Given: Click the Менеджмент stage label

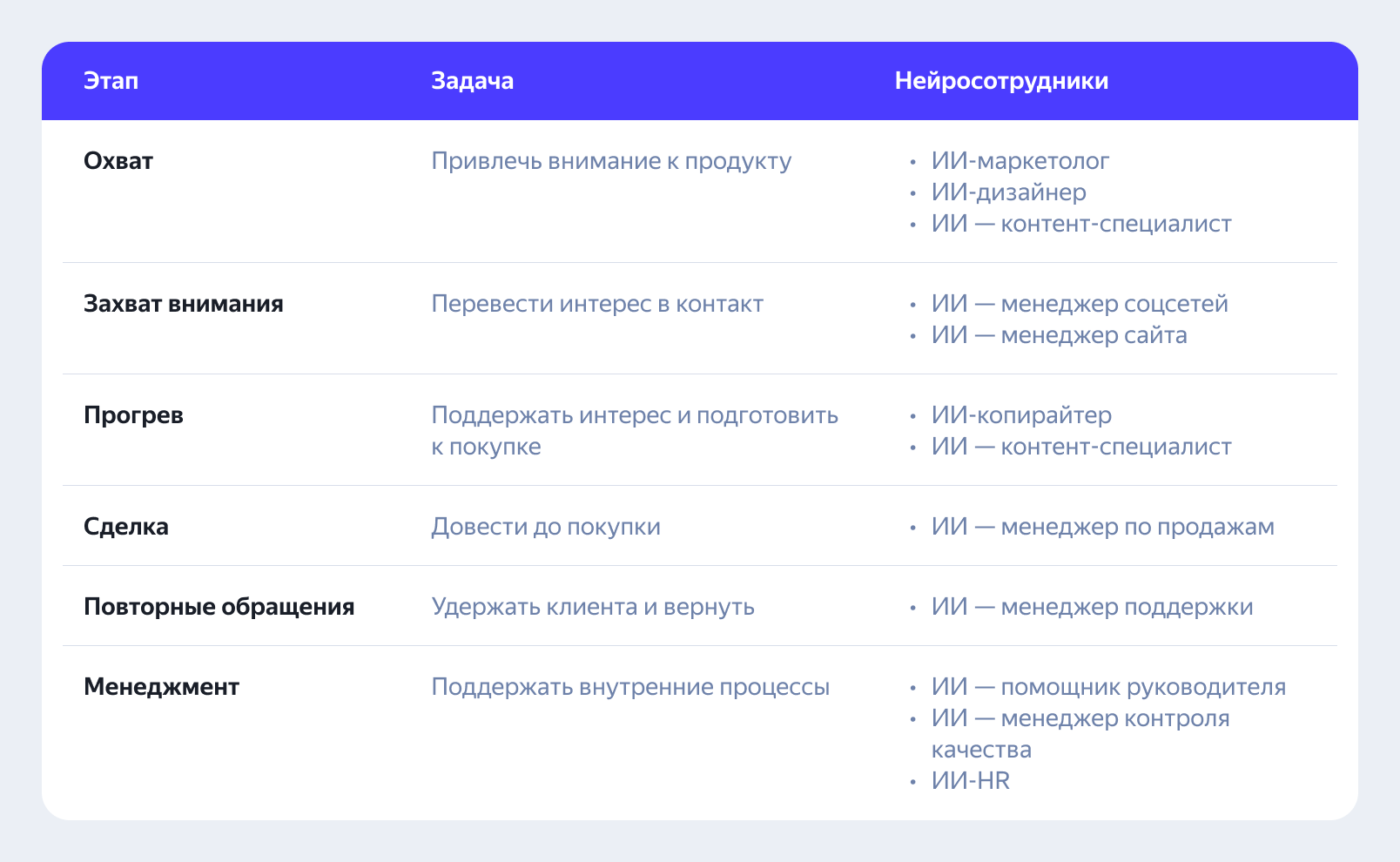Looking at the screenshot, I should pyautogui.click(x=161, y=687).
